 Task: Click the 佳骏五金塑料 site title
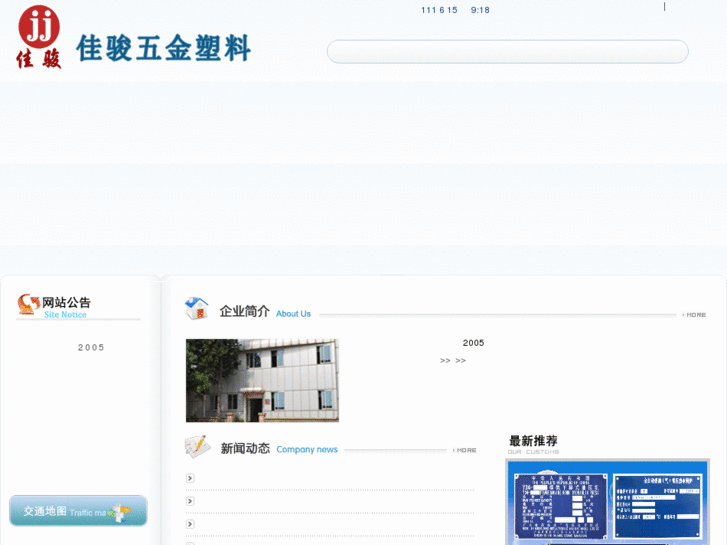[164, 48]
